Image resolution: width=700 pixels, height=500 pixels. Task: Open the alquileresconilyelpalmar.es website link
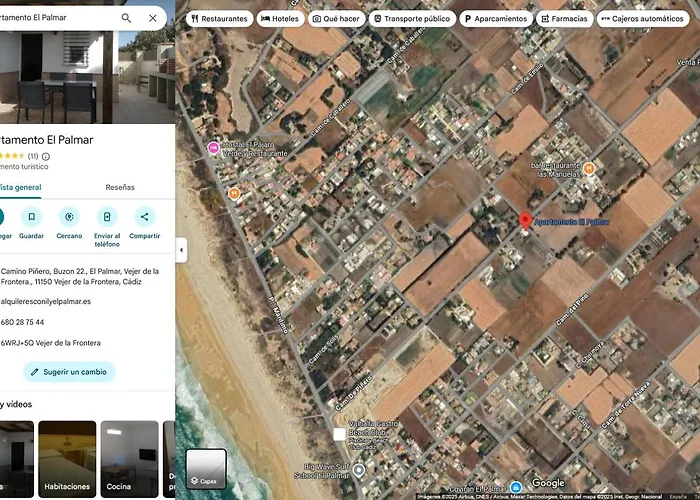[x=46, y=301]
